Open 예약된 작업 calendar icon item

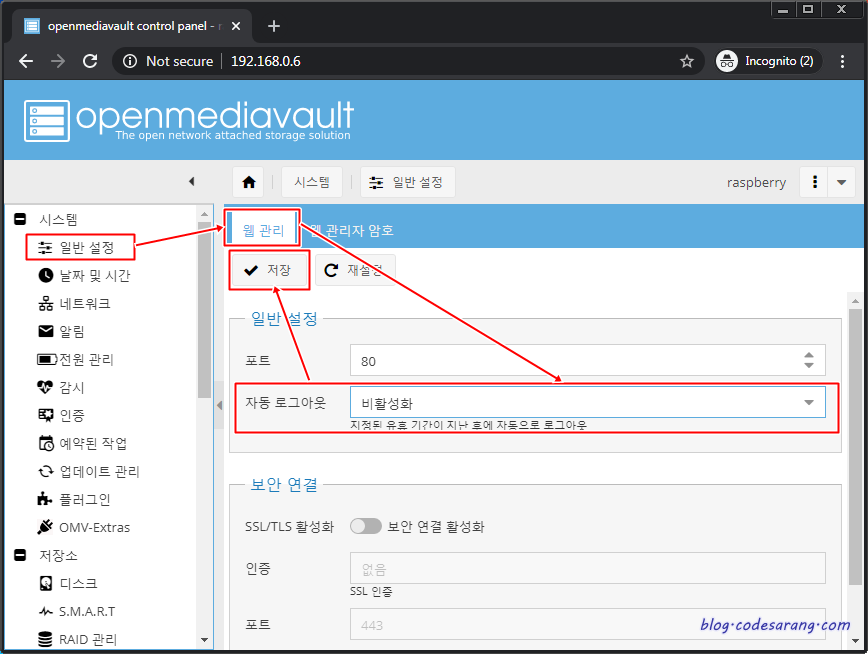pos(82,443)
